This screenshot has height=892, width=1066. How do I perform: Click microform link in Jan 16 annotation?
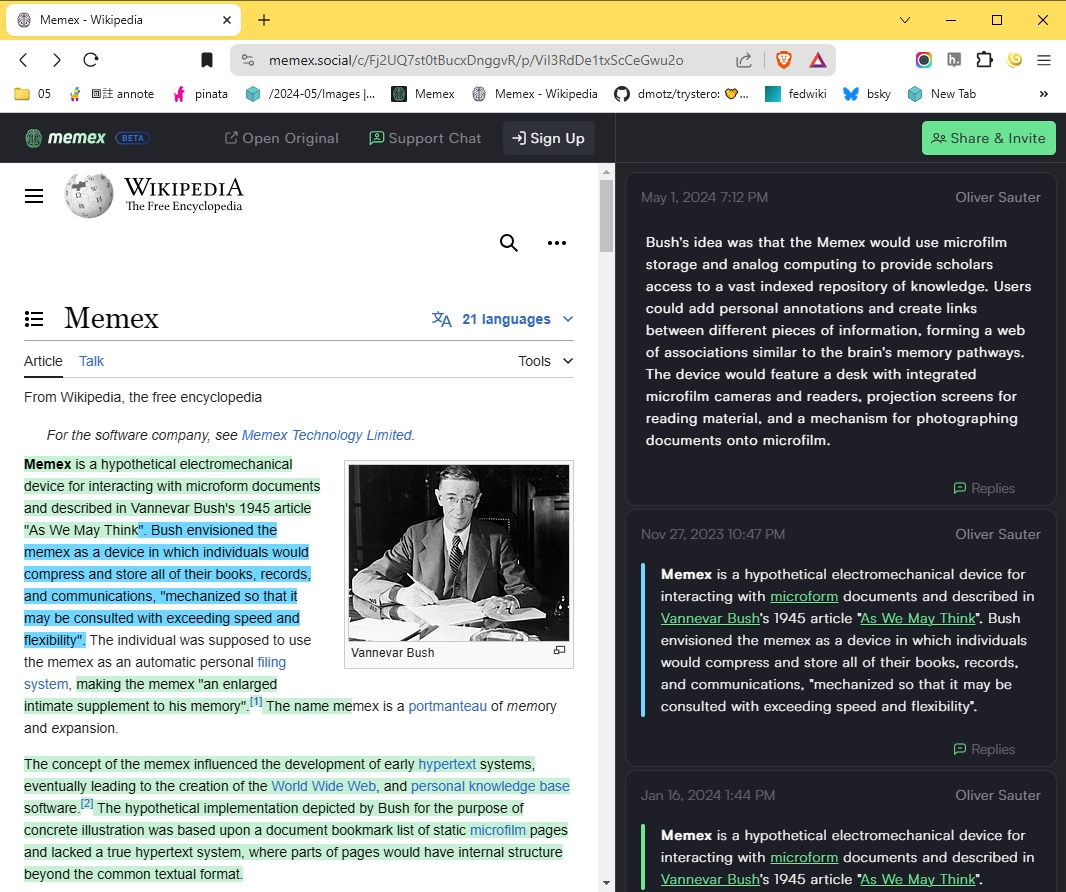click(804, 857)
